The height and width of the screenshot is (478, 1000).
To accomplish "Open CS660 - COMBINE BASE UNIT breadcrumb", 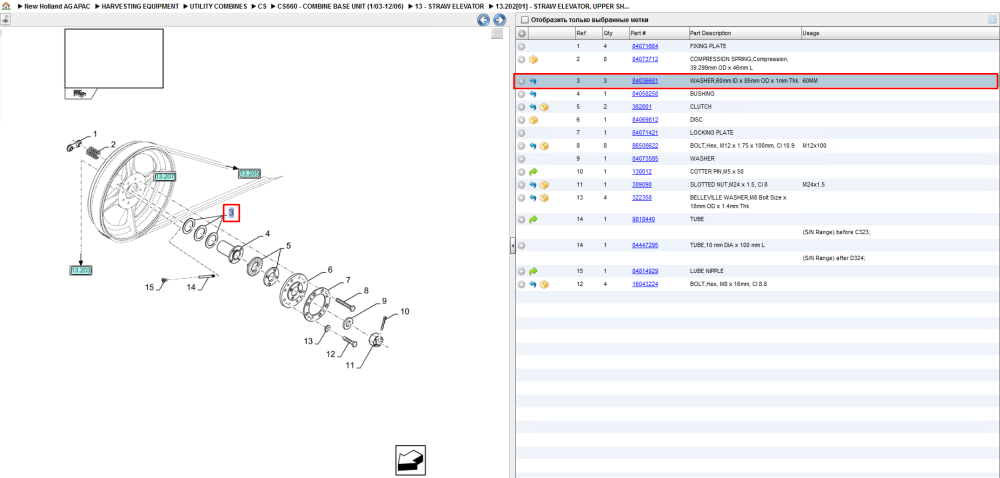I will point(341,6).
